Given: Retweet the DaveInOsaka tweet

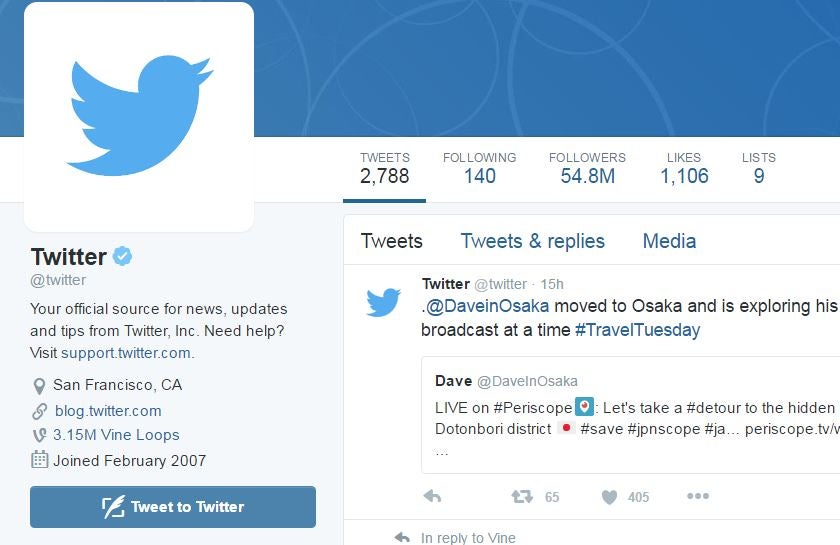Looking at the screenshot, I should coord(522,497).
